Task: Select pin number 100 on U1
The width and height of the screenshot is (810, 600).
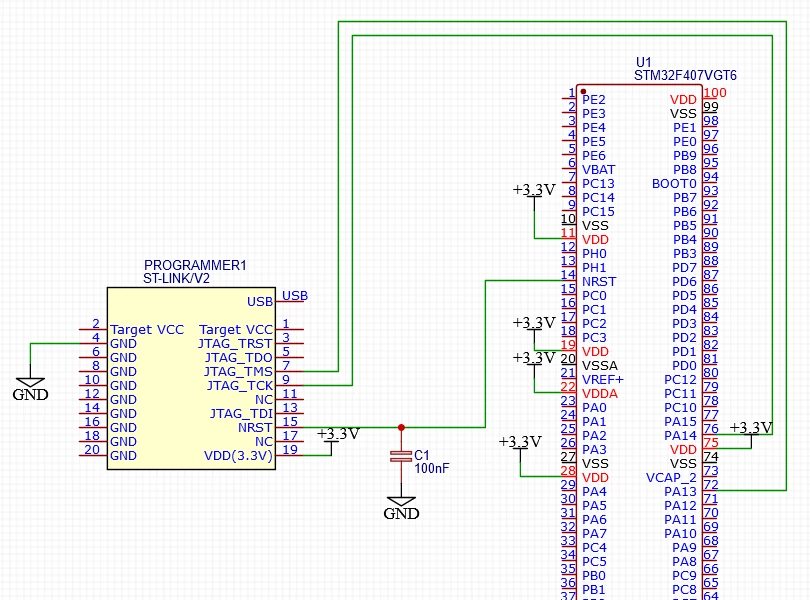Action: (715, 93)
